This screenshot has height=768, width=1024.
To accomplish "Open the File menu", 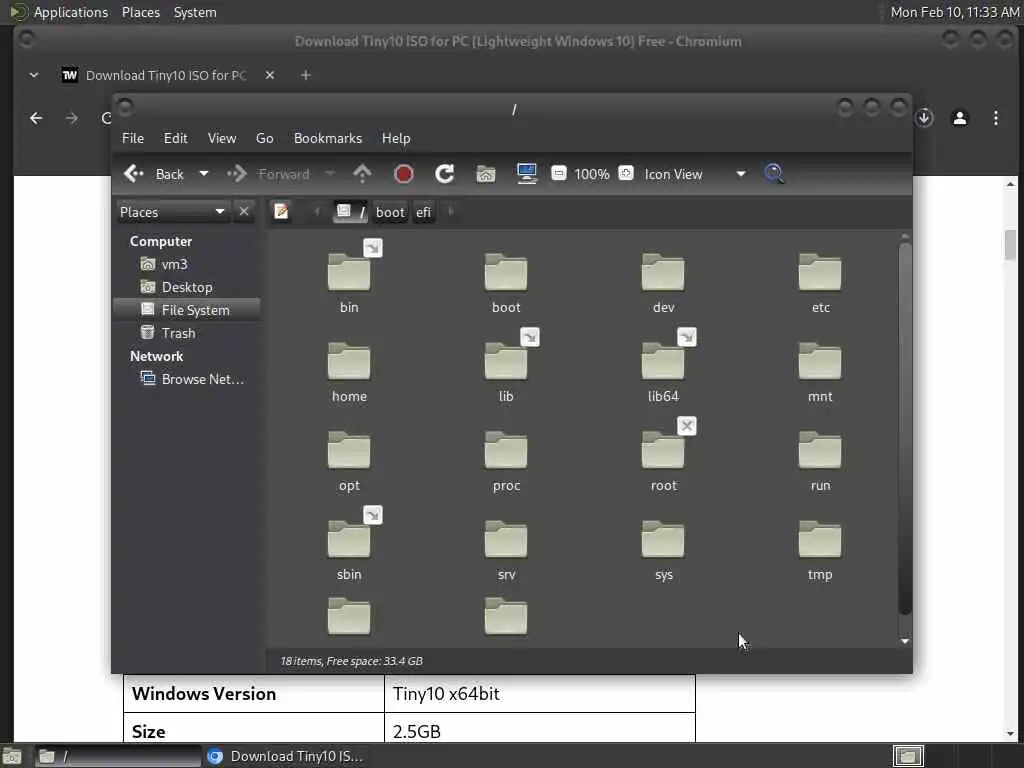I will tap(133, 138).
